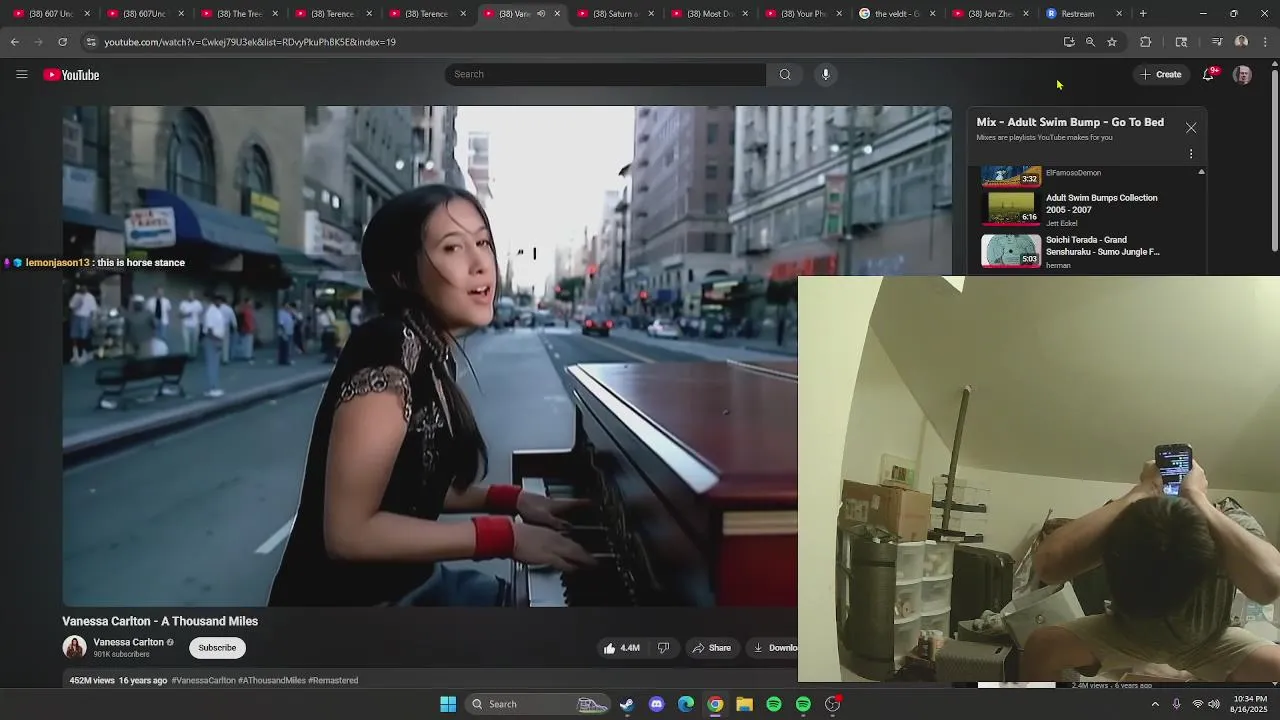
Task: Open the YouTube account avatar menu
Action: pos(1242,75)
